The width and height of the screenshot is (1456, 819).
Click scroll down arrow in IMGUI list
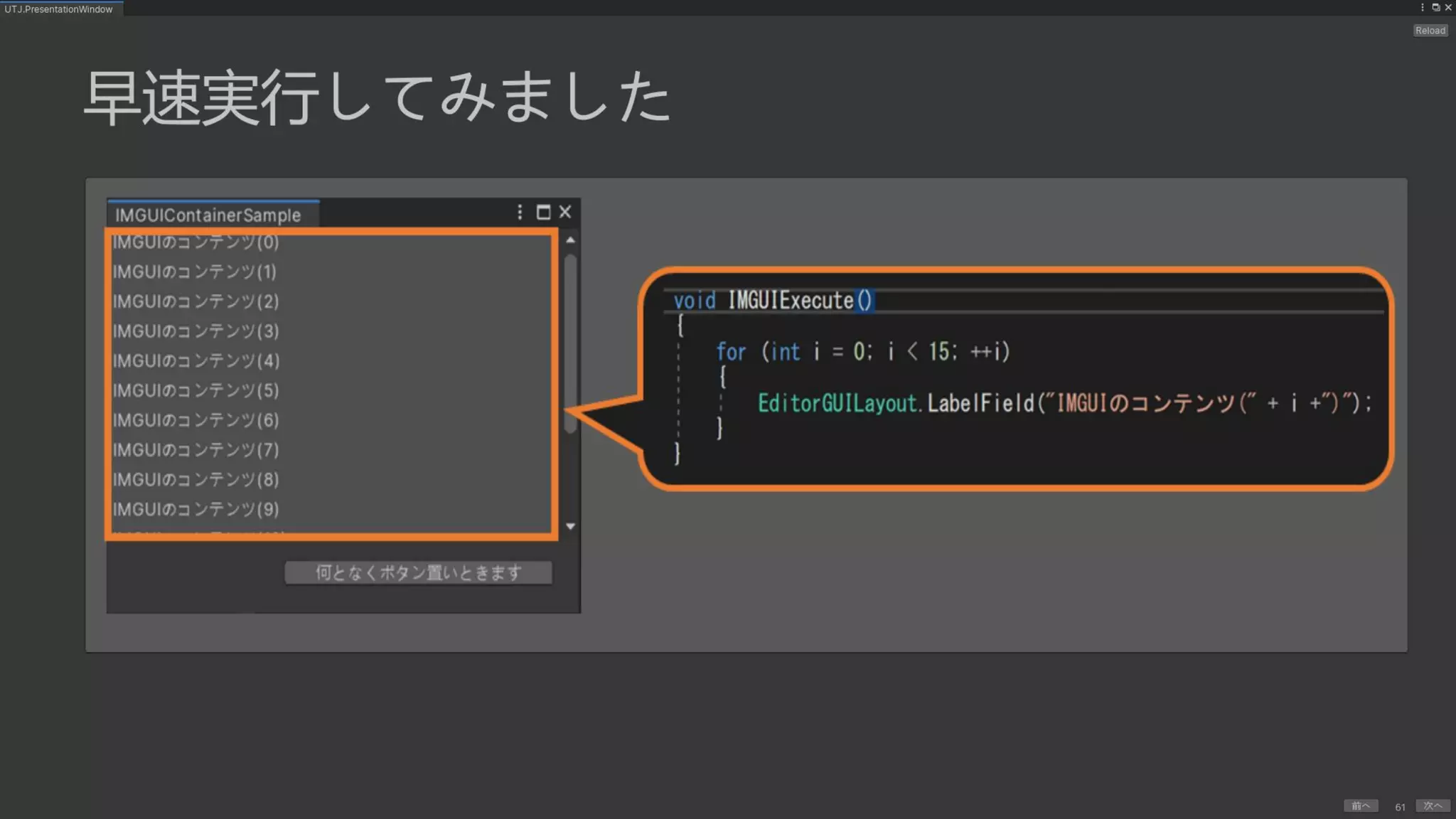(570, 527)
